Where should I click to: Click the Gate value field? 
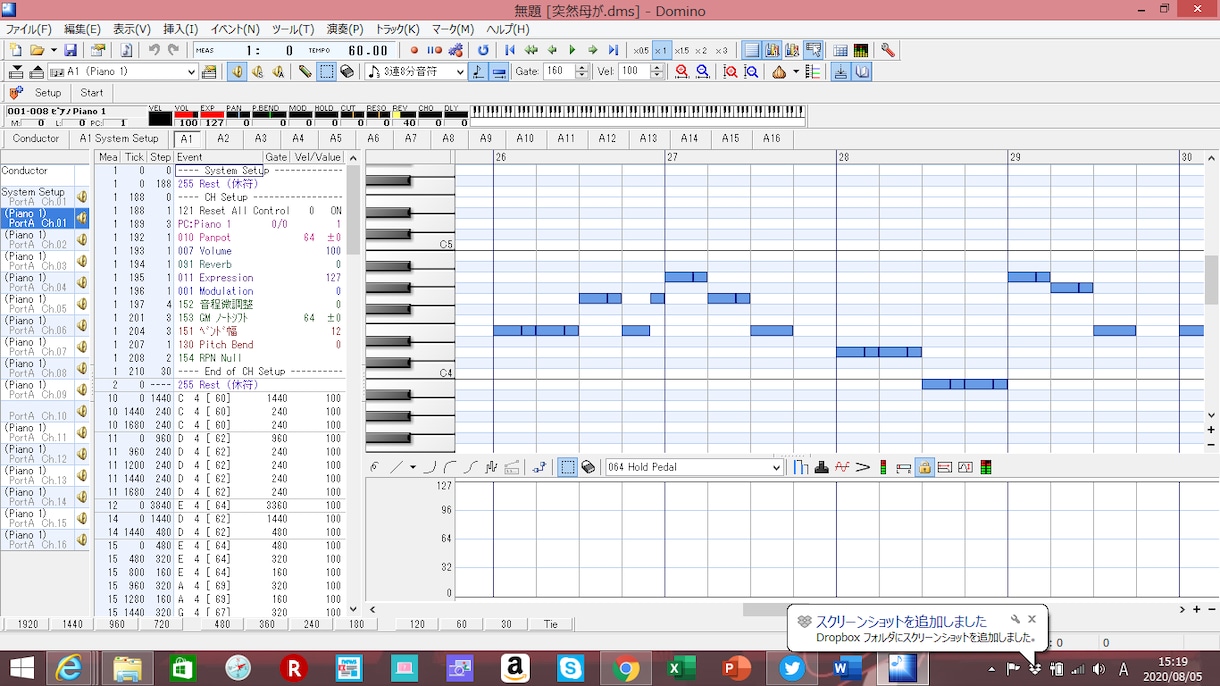click(559, 72)
